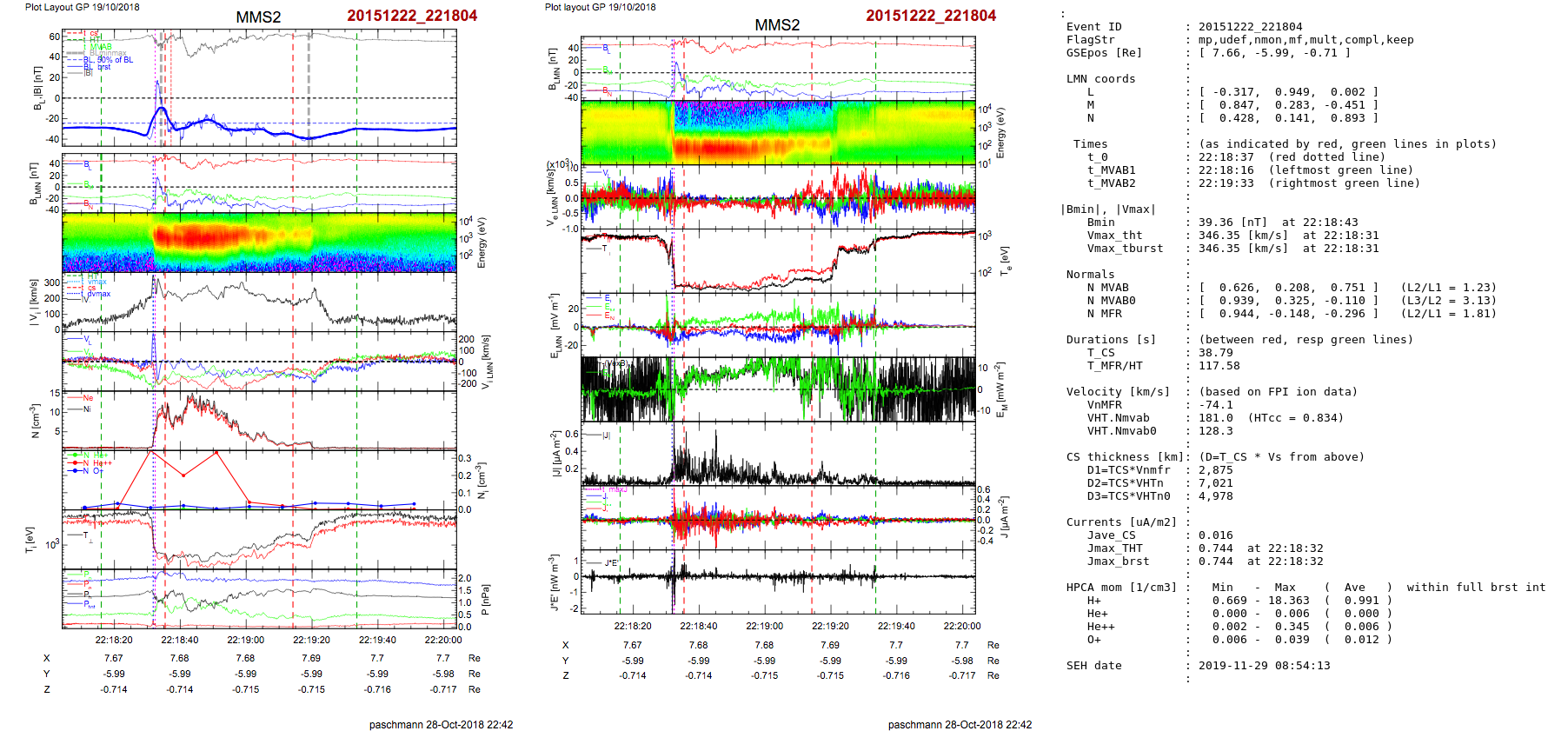This screenshot has height=731, width=1568.
Task: Click the MMS2 title of the left plot
Action: tap(258, 17)
